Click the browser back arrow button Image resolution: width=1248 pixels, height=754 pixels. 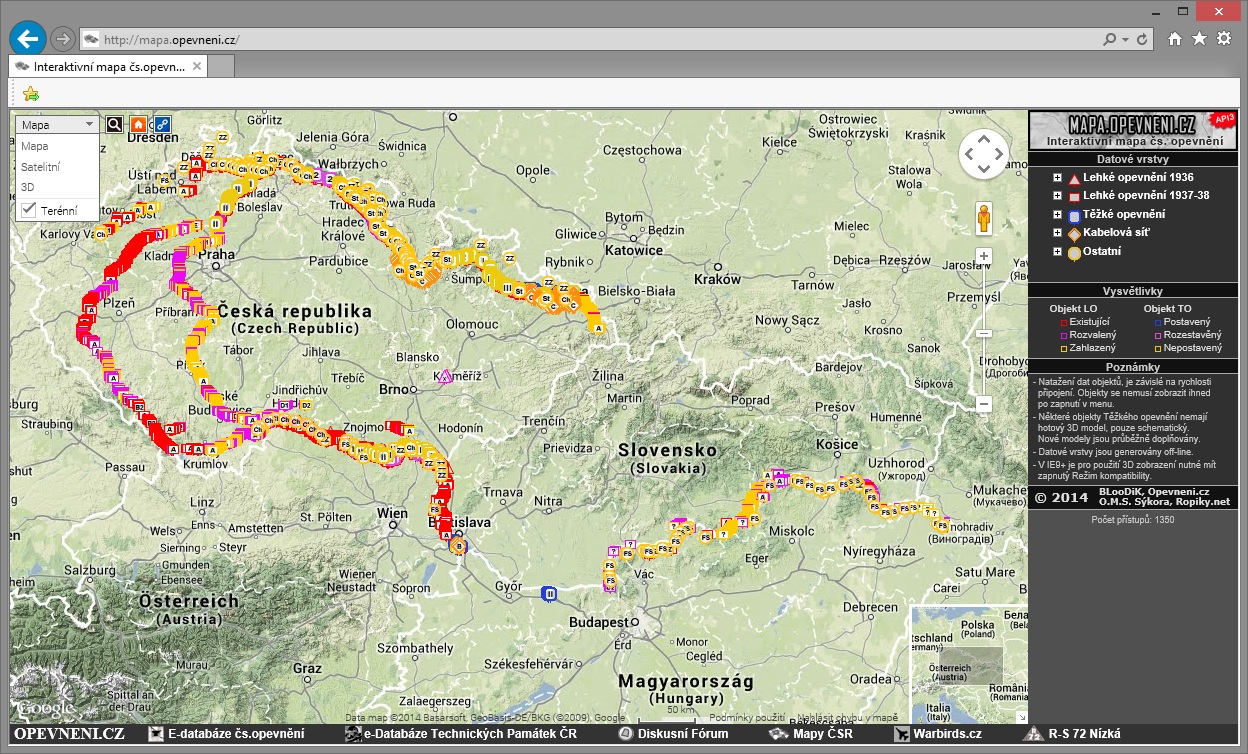[28, 39]
